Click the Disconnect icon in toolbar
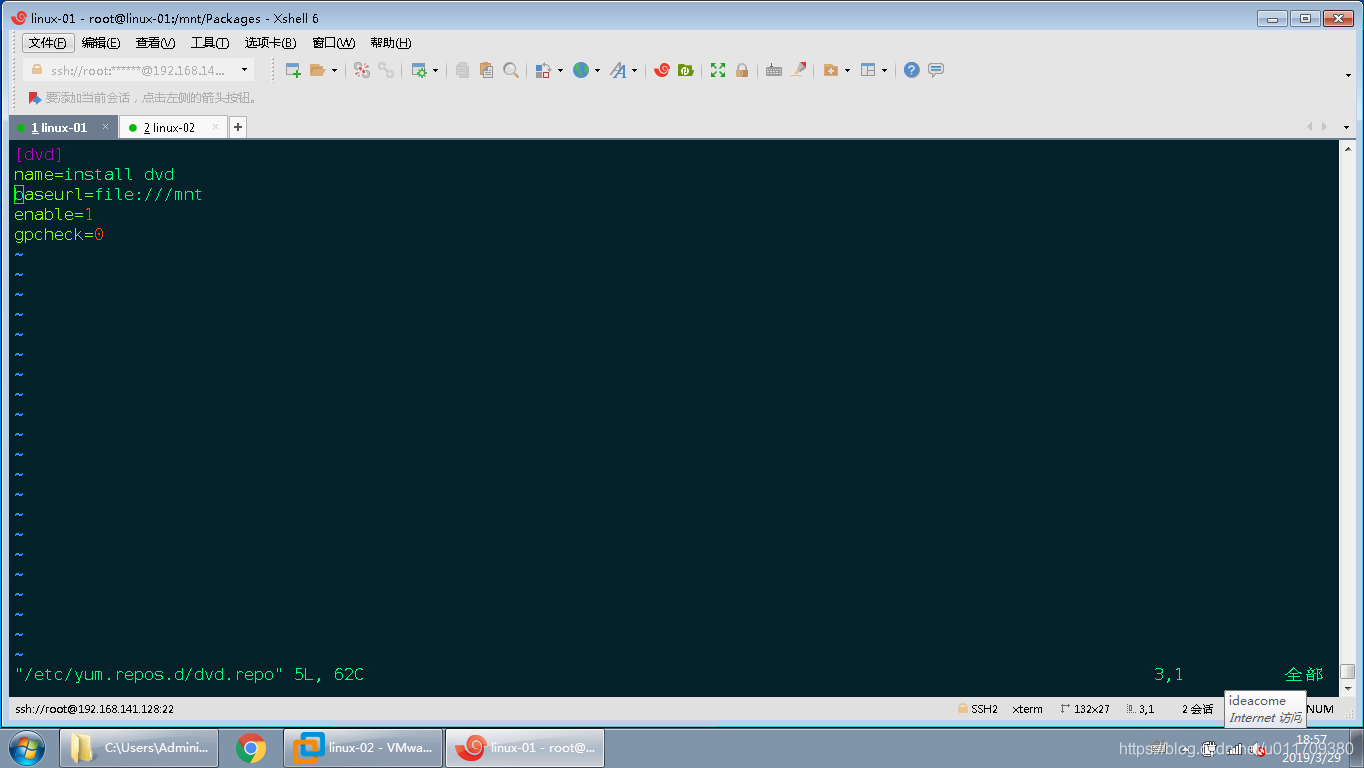 (362, 70)
